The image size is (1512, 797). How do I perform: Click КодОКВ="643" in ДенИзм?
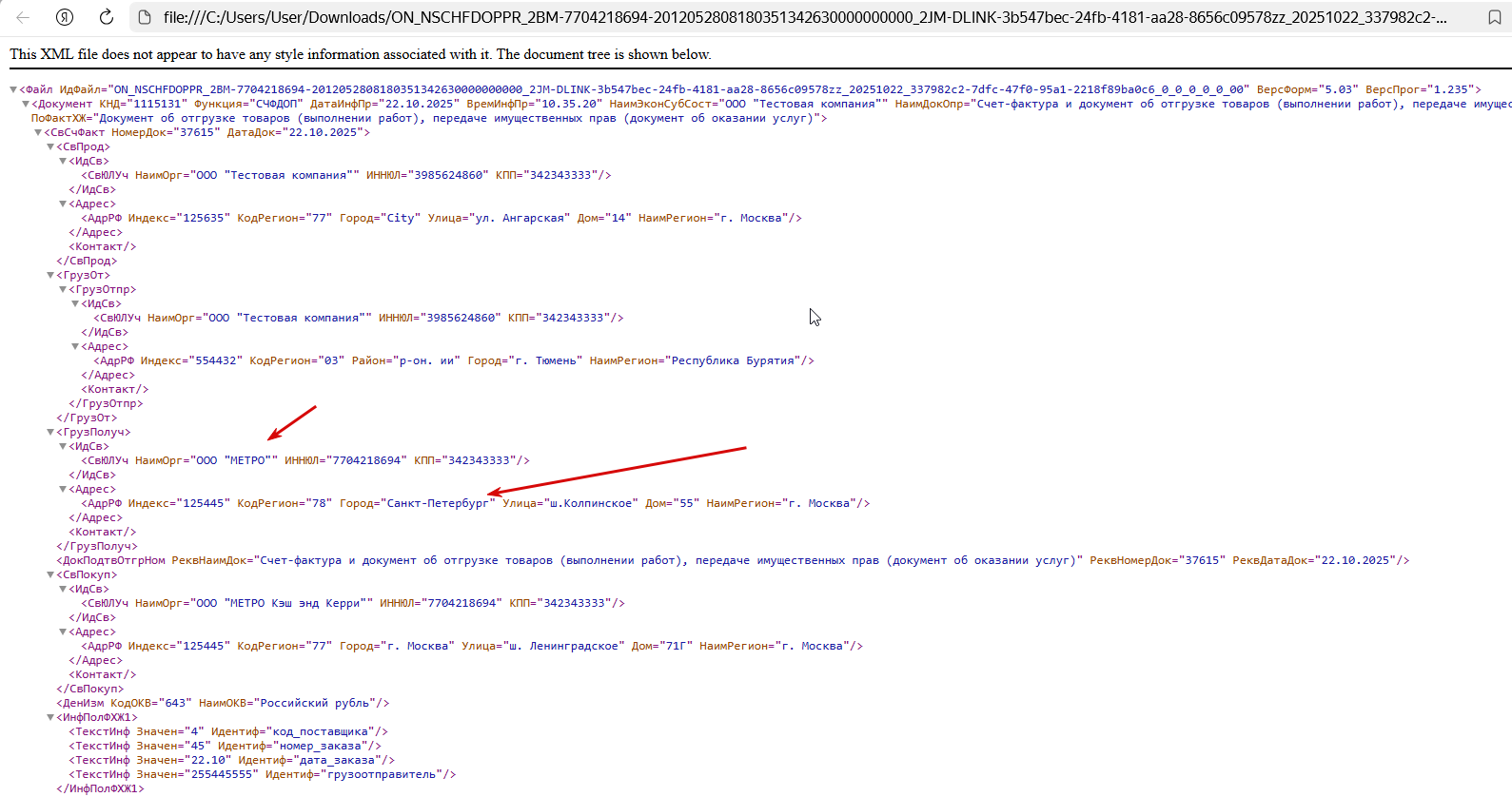[x=151, y=703]
